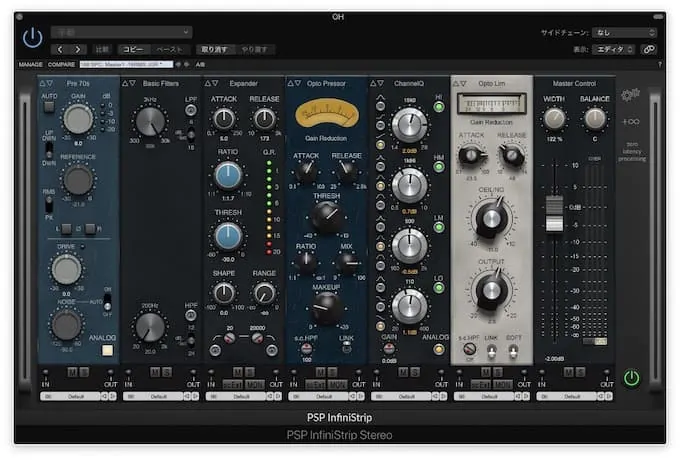Open Opto Pressor module move arrows

294,83
